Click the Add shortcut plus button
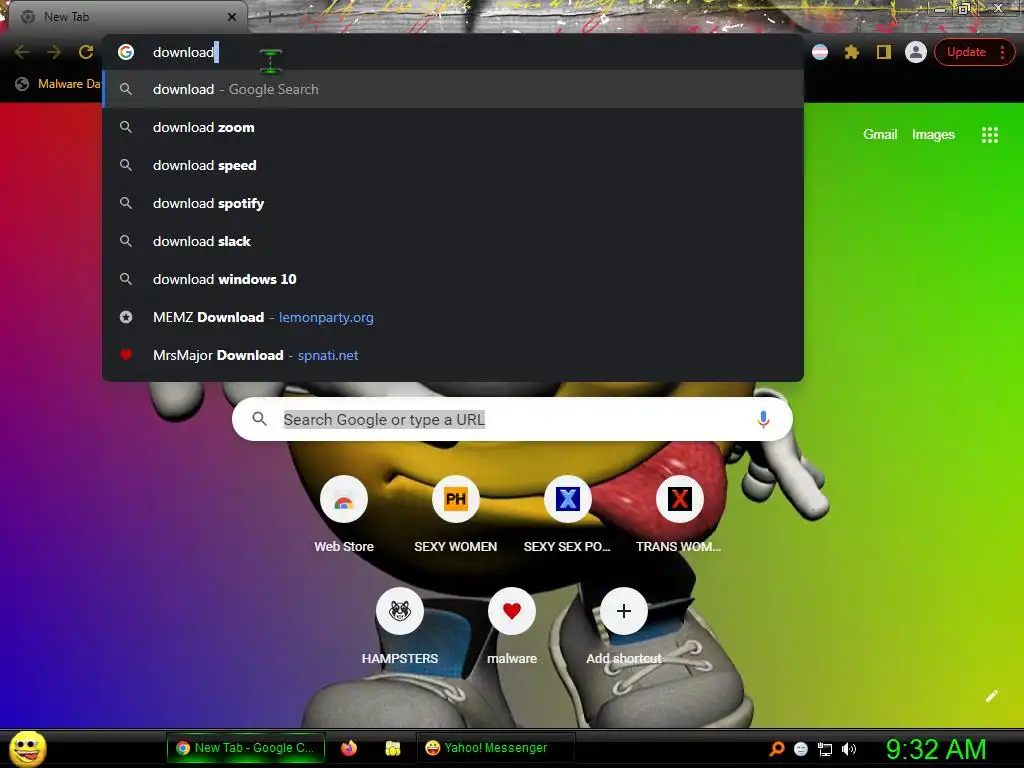This screenshot has height=768, width=1024. click(x=624, y=611)
